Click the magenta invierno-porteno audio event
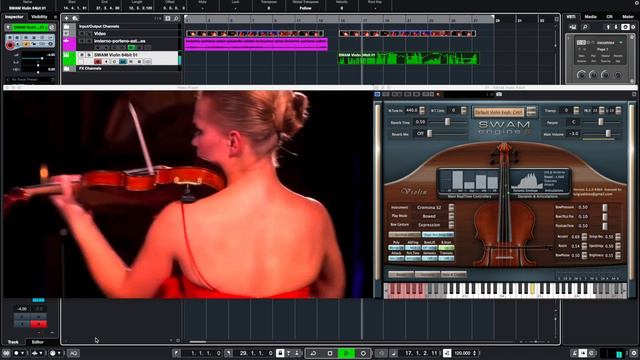640x360 pixels. pyautogui.click(x=256, y=44)
